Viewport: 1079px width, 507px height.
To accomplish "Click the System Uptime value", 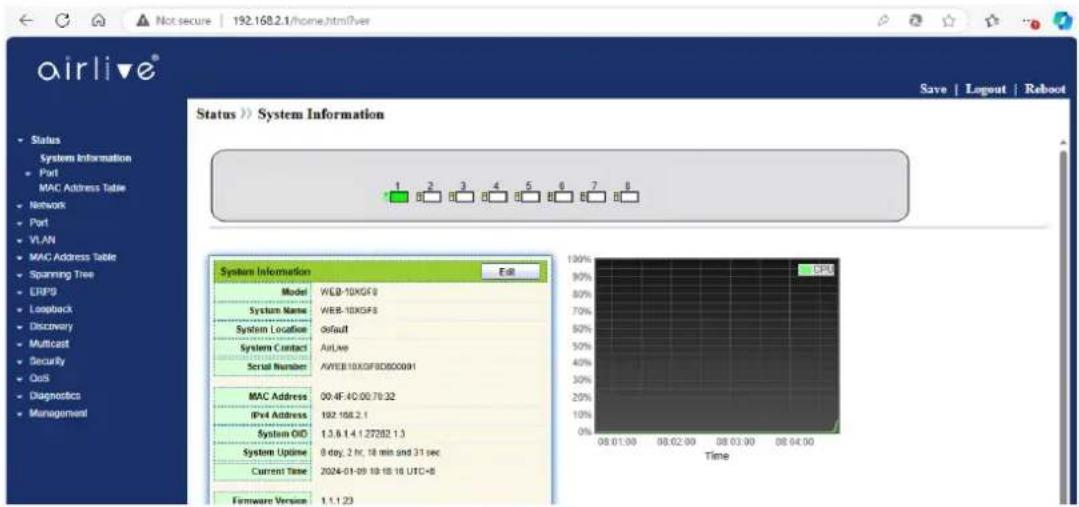I will (x=379, y=453).
